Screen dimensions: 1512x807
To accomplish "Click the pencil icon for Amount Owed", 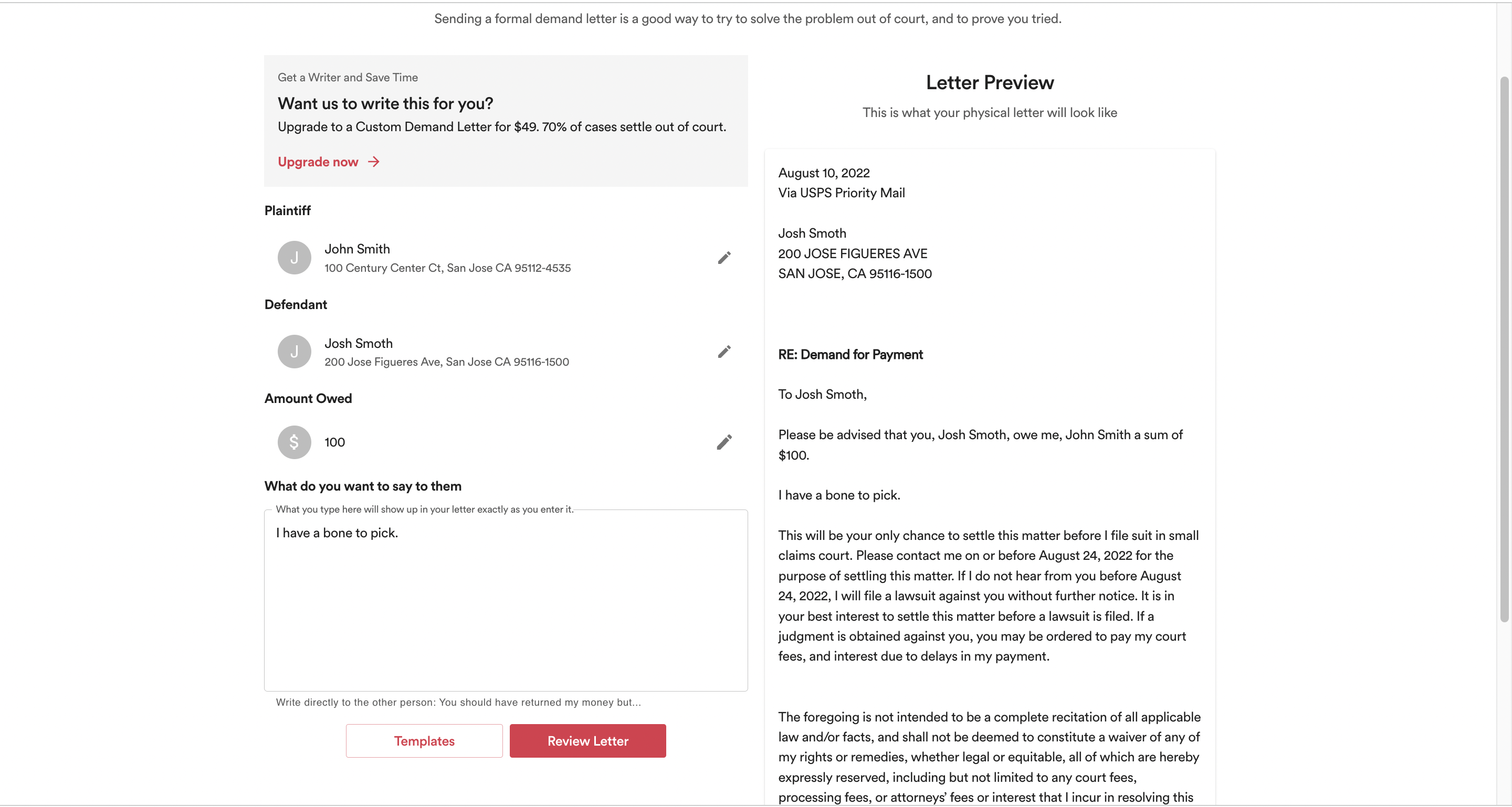I will [724, 442].
